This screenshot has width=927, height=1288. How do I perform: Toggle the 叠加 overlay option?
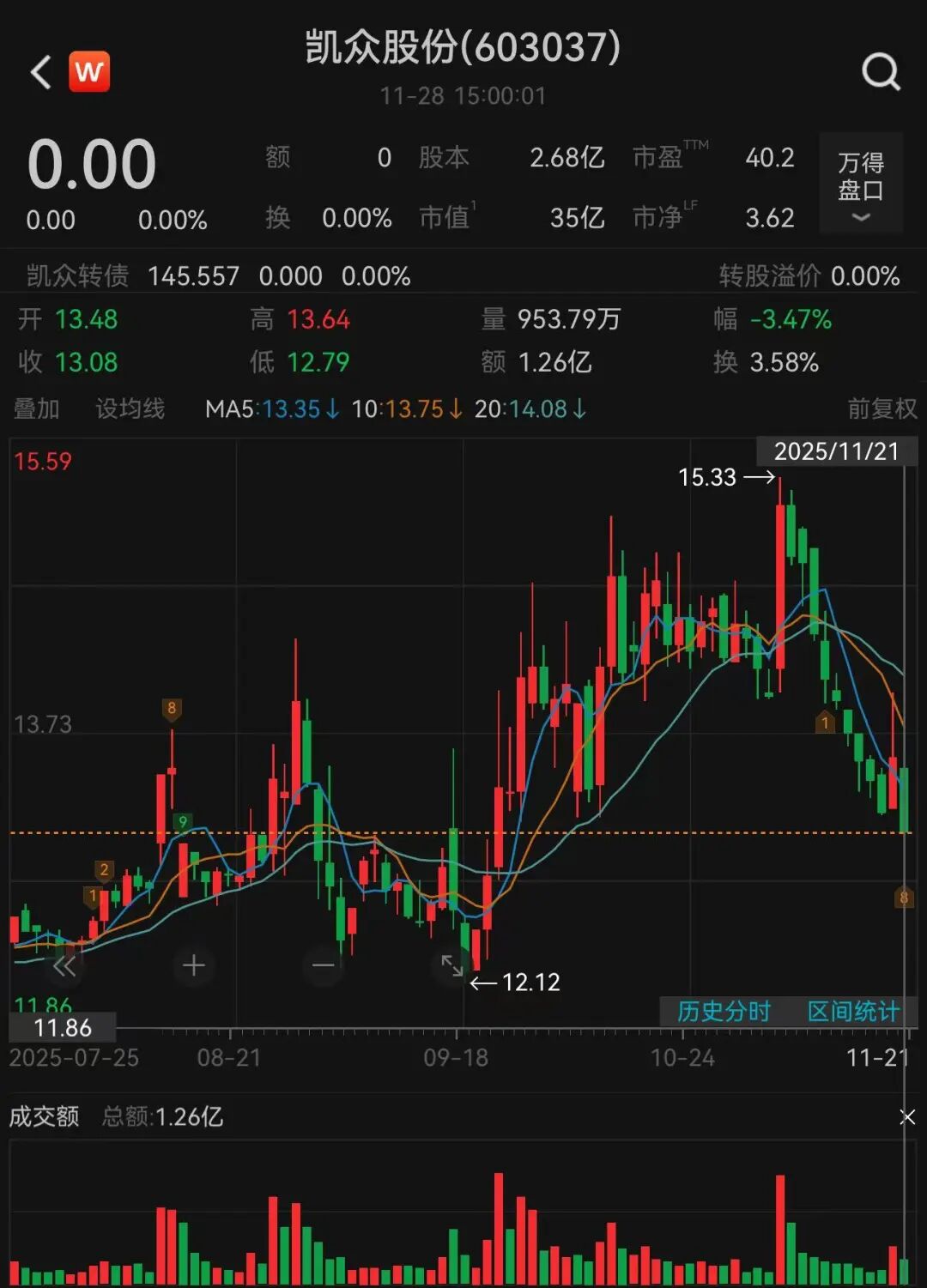point(37,408)
